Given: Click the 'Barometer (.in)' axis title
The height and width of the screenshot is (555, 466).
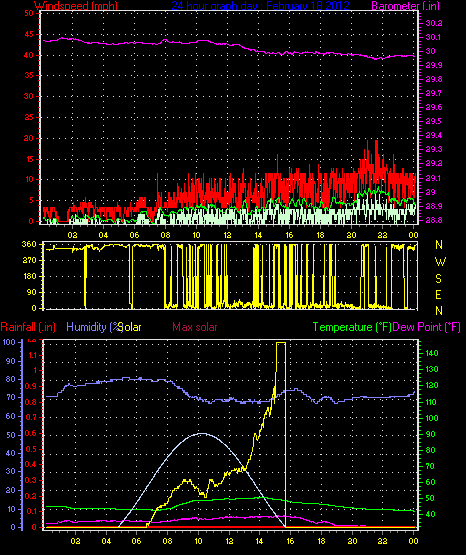Looking at the screenshot, I should pos(405,5).
